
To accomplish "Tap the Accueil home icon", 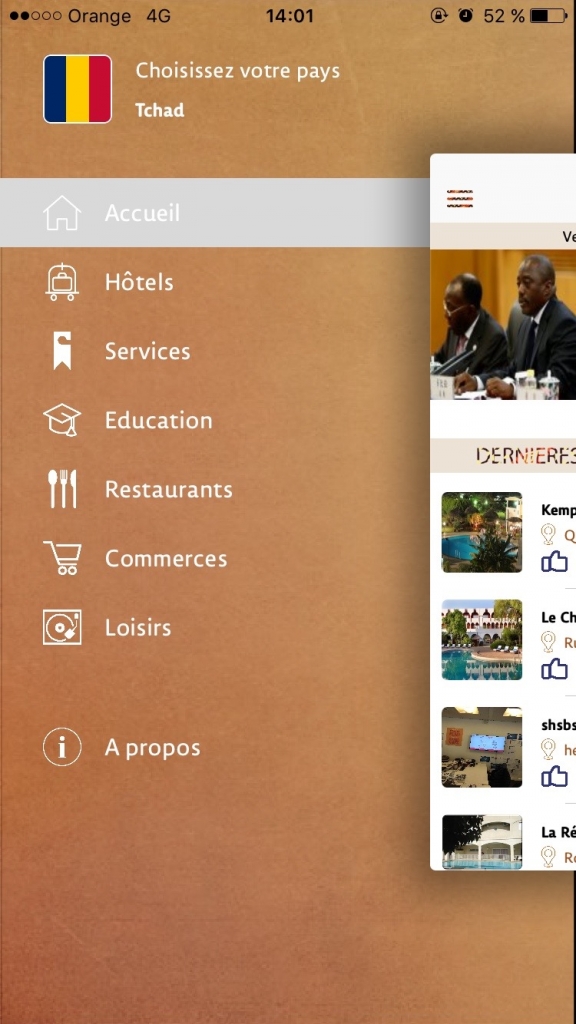I will [62, 213].
